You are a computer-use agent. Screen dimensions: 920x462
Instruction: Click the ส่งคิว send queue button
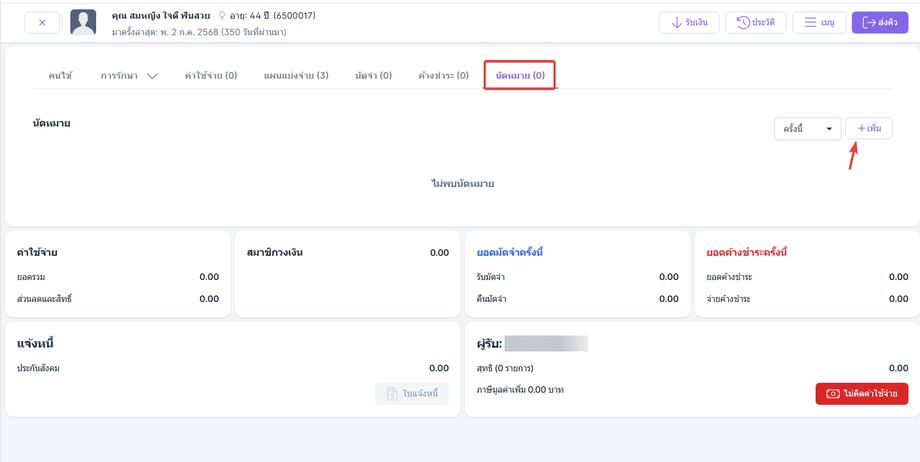click(x=880, y=23)
